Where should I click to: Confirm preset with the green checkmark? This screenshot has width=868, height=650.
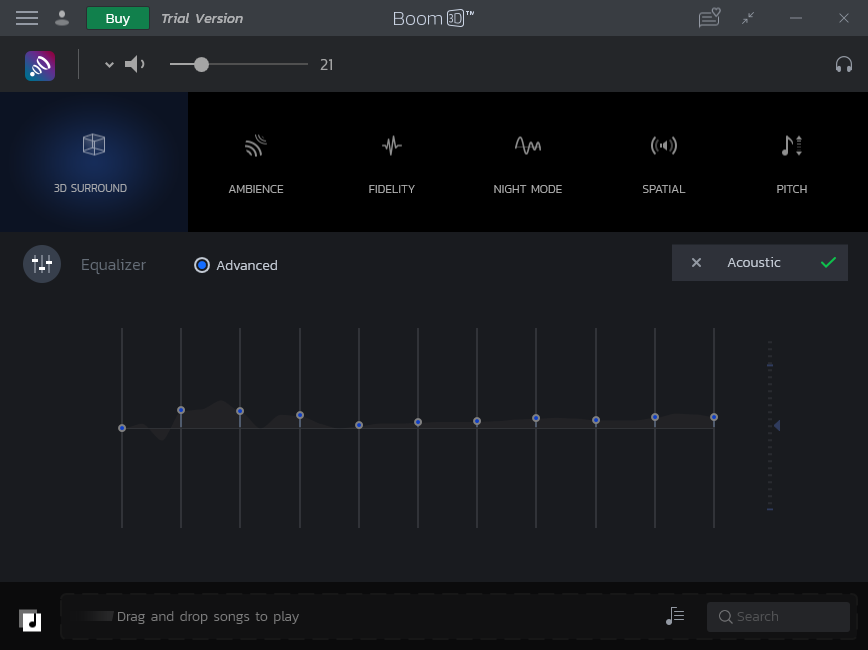(828, 262)
